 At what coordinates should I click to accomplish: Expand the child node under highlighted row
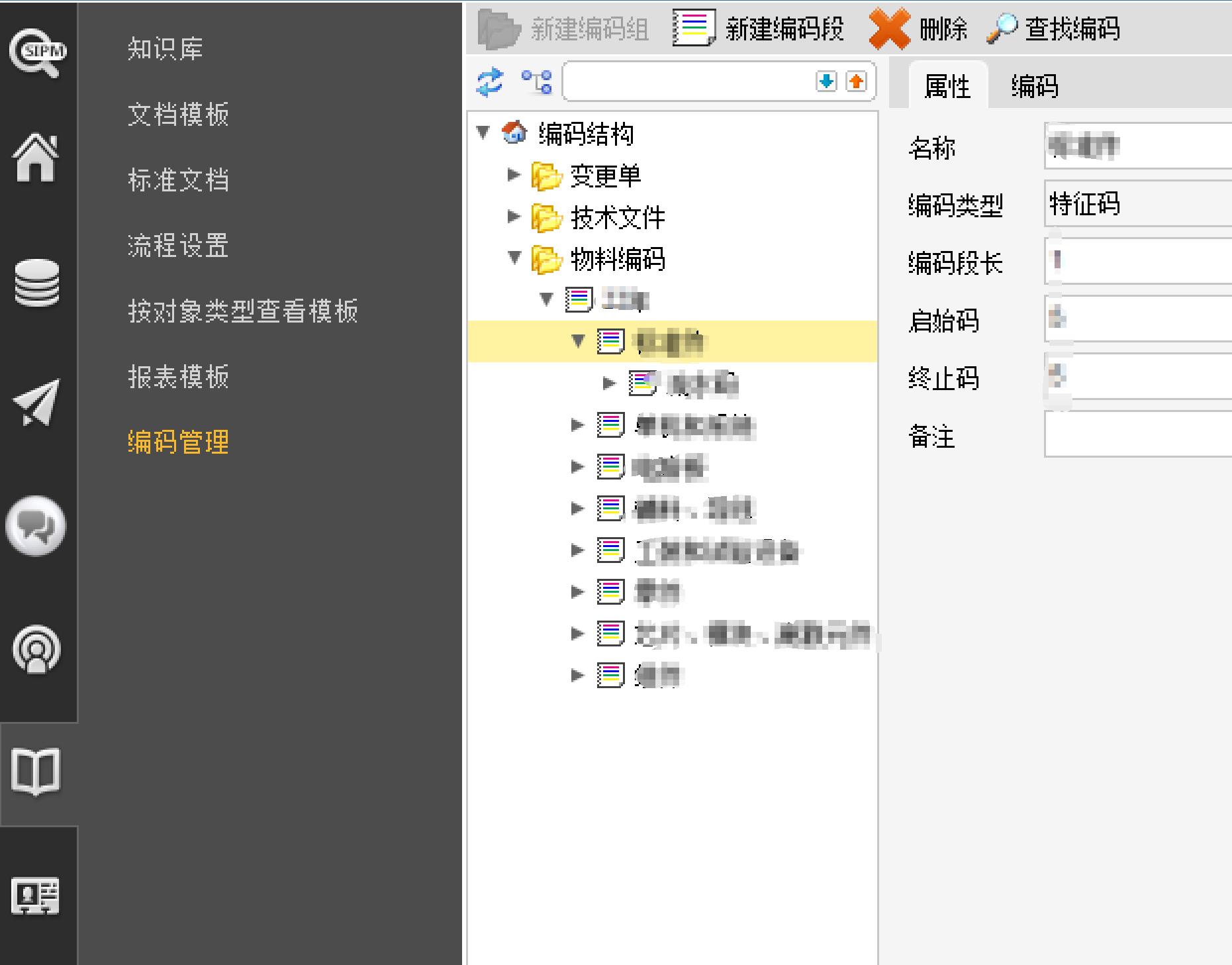coord(610,383)
